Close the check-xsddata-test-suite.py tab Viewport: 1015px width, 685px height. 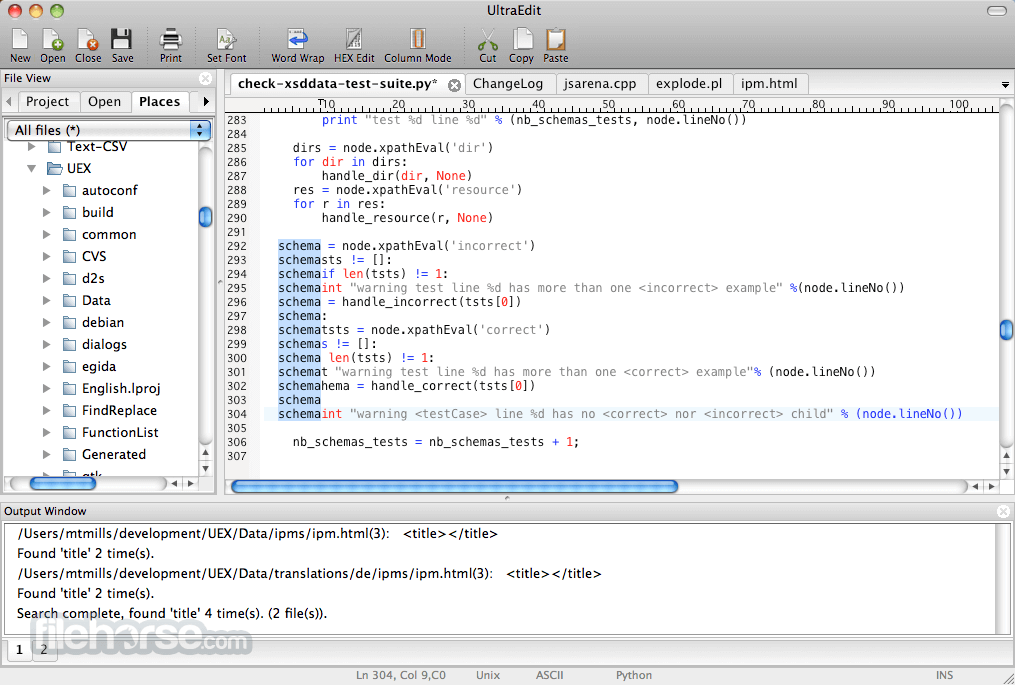454,85
